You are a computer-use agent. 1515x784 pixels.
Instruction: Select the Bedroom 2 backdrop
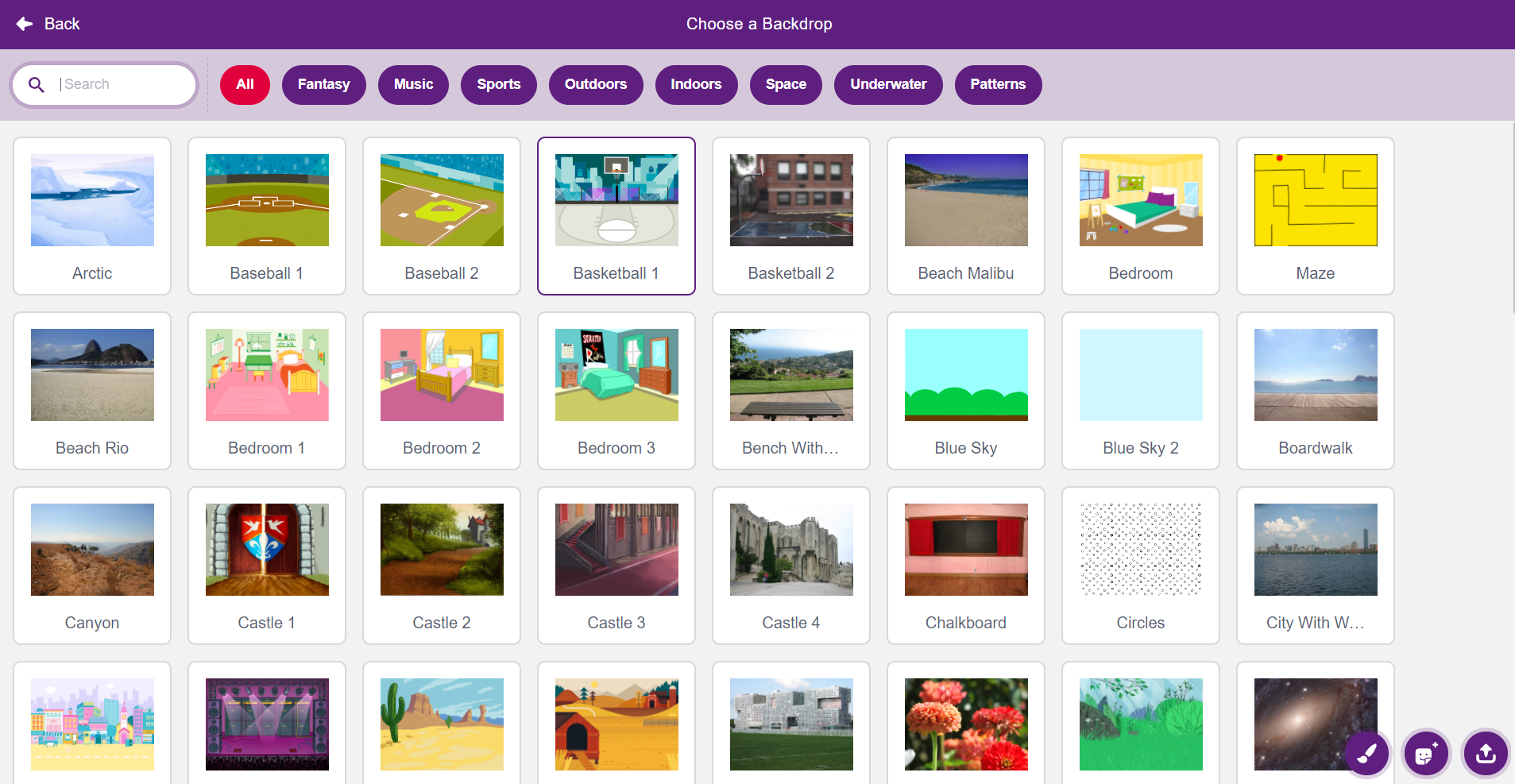tap(442, 391)
